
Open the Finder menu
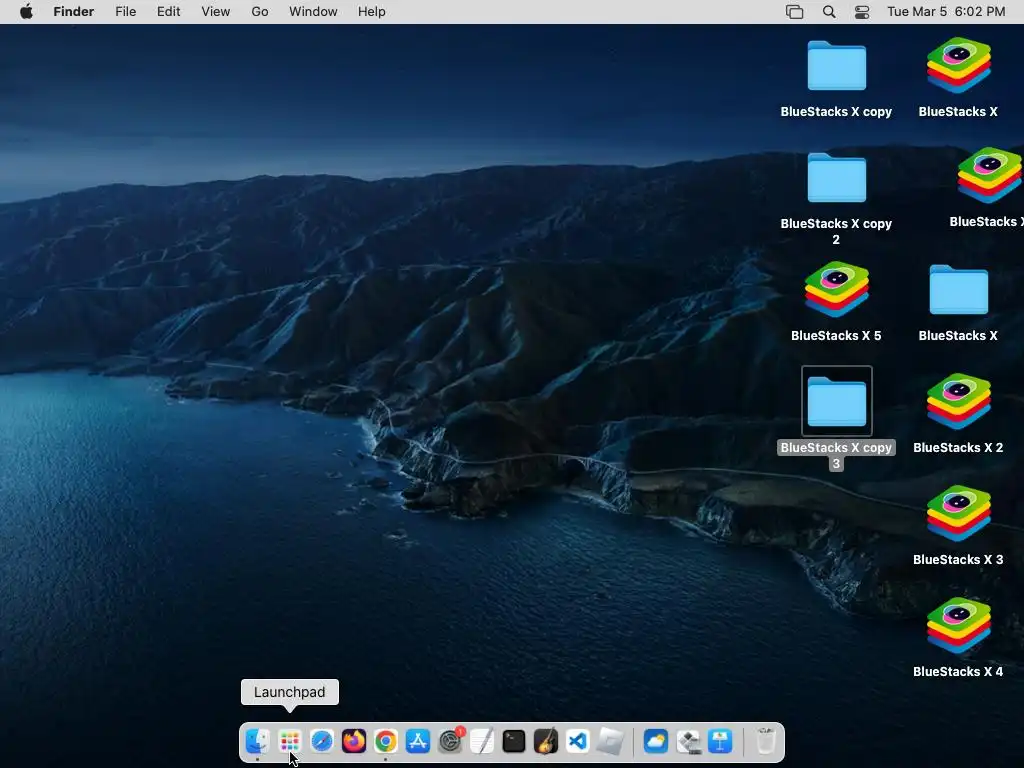[74, 12]
